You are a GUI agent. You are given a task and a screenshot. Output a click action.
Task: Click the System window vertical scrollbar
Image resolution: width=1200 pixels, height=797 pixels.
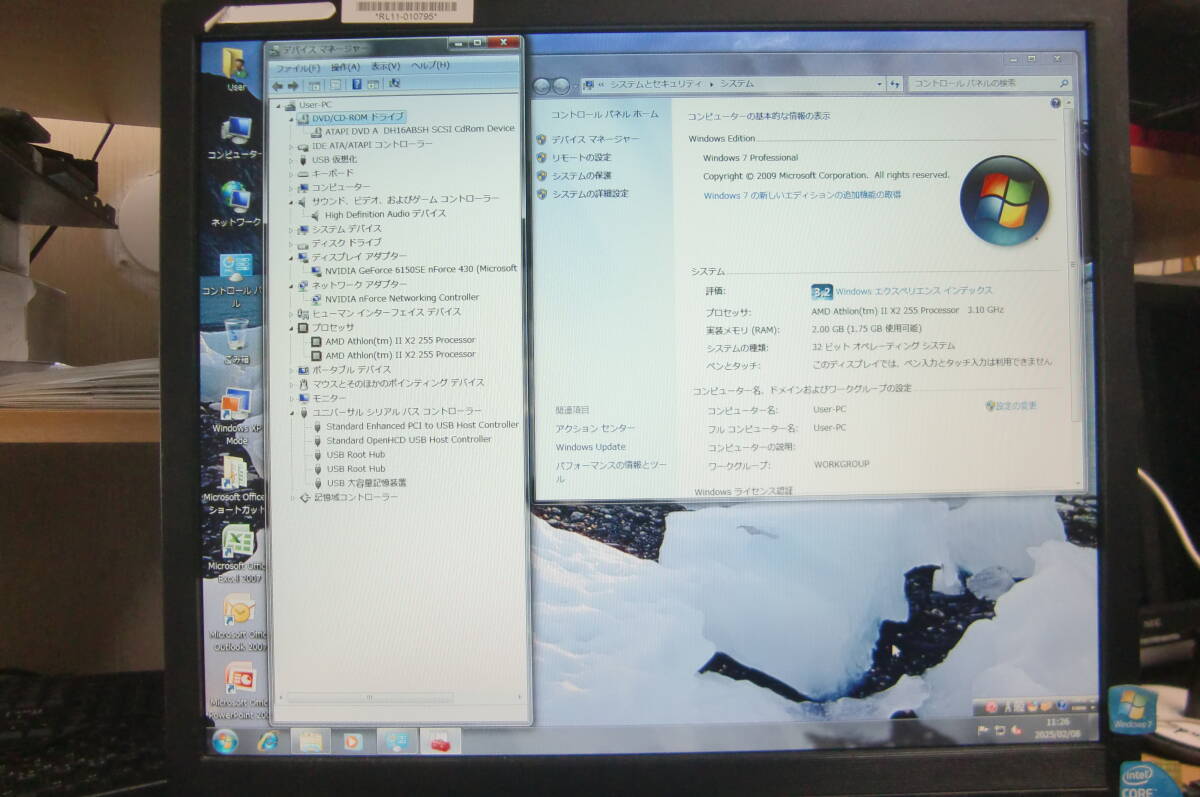click(x=1074, y=265)
